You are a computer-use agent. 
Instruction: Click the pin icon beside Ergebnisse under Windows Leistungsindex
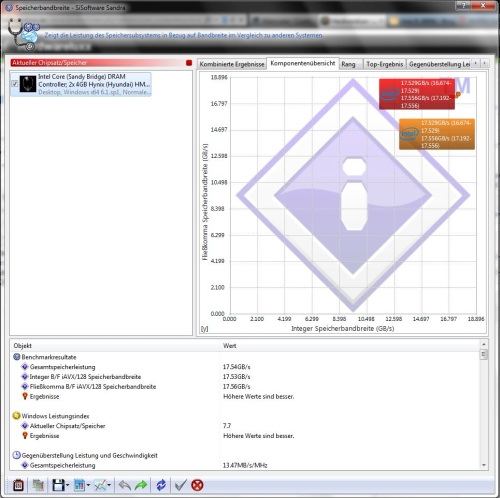[25, 436]
